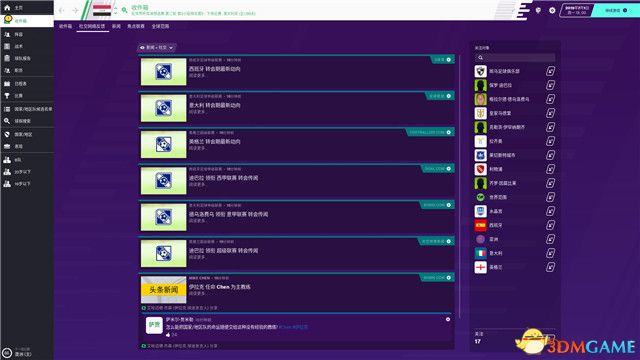Viewport: 640px width, 360px height.
Task: Switch to the fourth tab after 新闻
Action: (136, 26)
